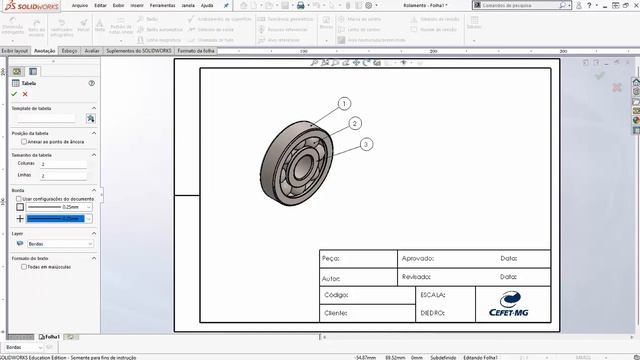
Task: Open the Inserir menu
Action: point(137,6)
